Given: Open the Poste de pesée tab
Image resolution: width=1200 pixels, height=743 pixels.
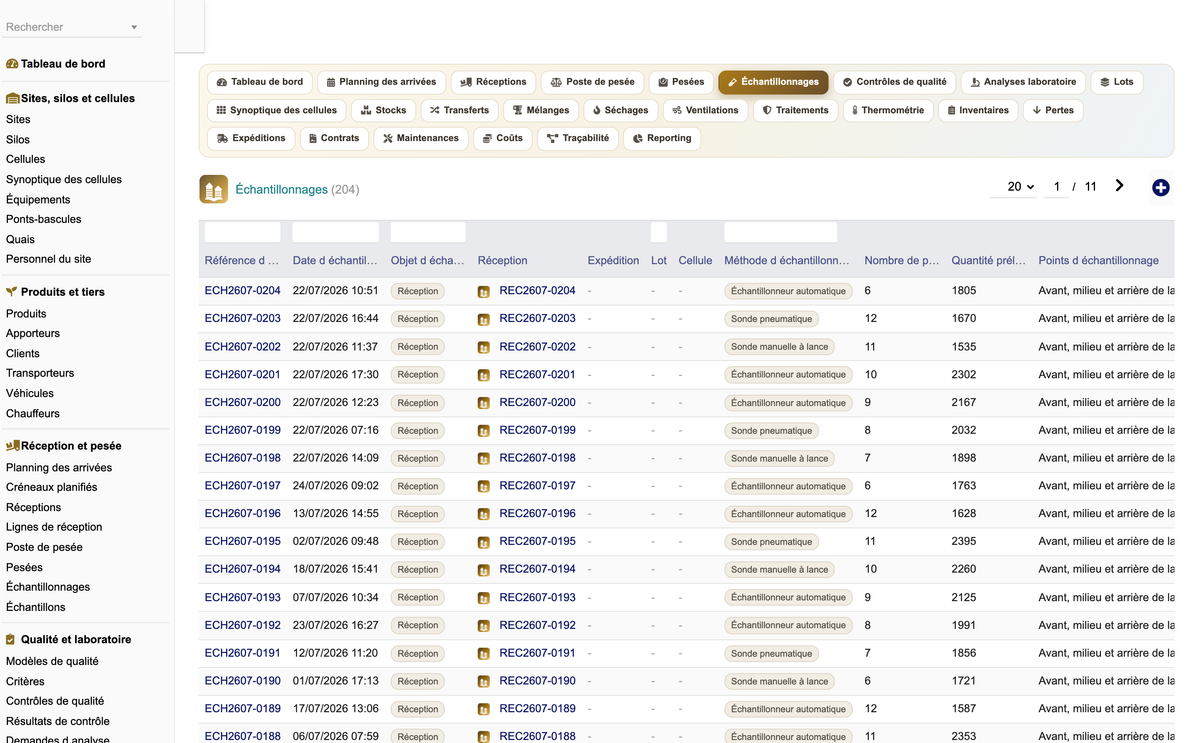Looking at the screenshot, I should [593, 82].
